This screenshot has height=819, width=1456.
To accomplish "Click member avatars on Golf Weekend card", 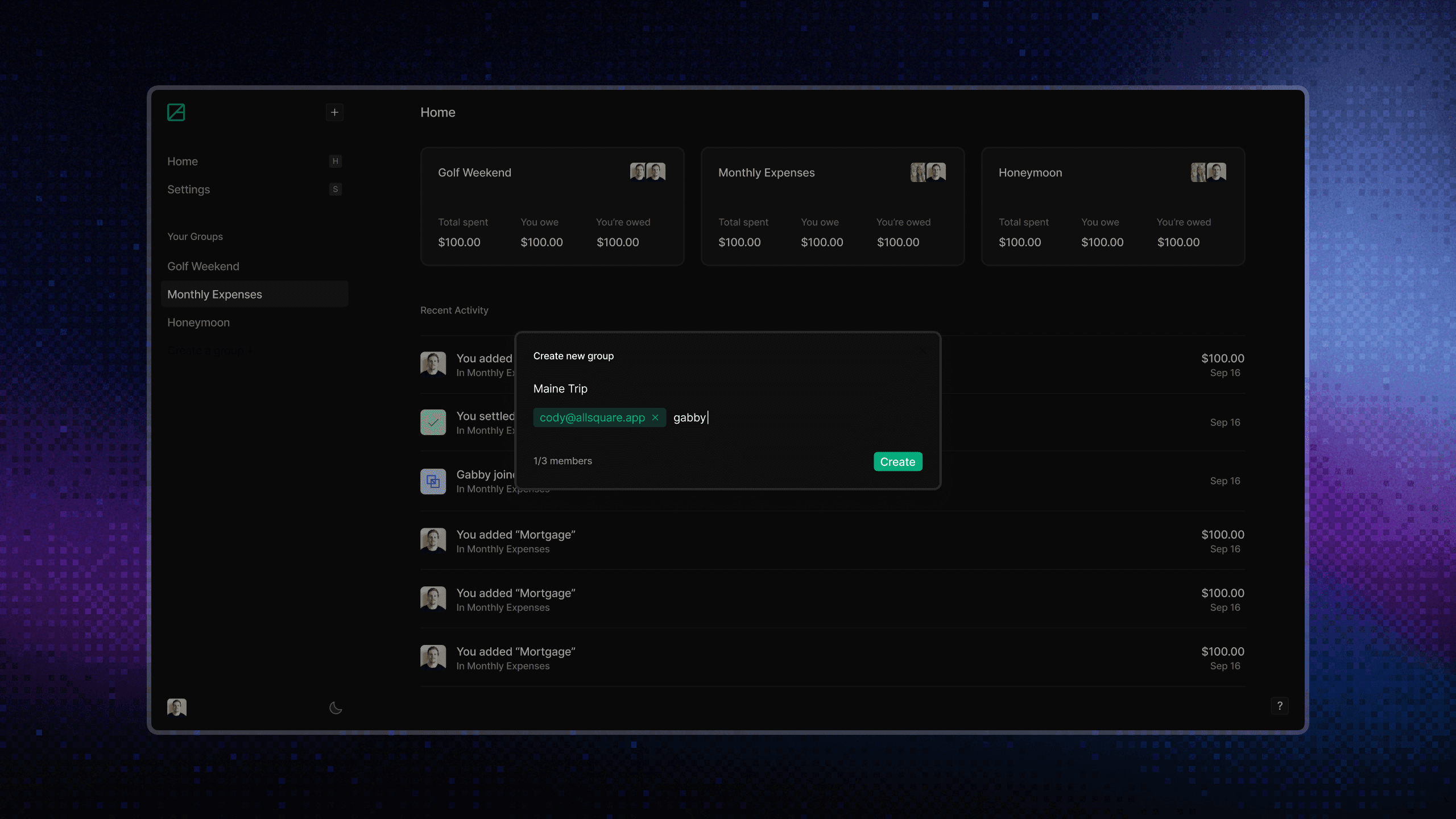I will 647,172.
